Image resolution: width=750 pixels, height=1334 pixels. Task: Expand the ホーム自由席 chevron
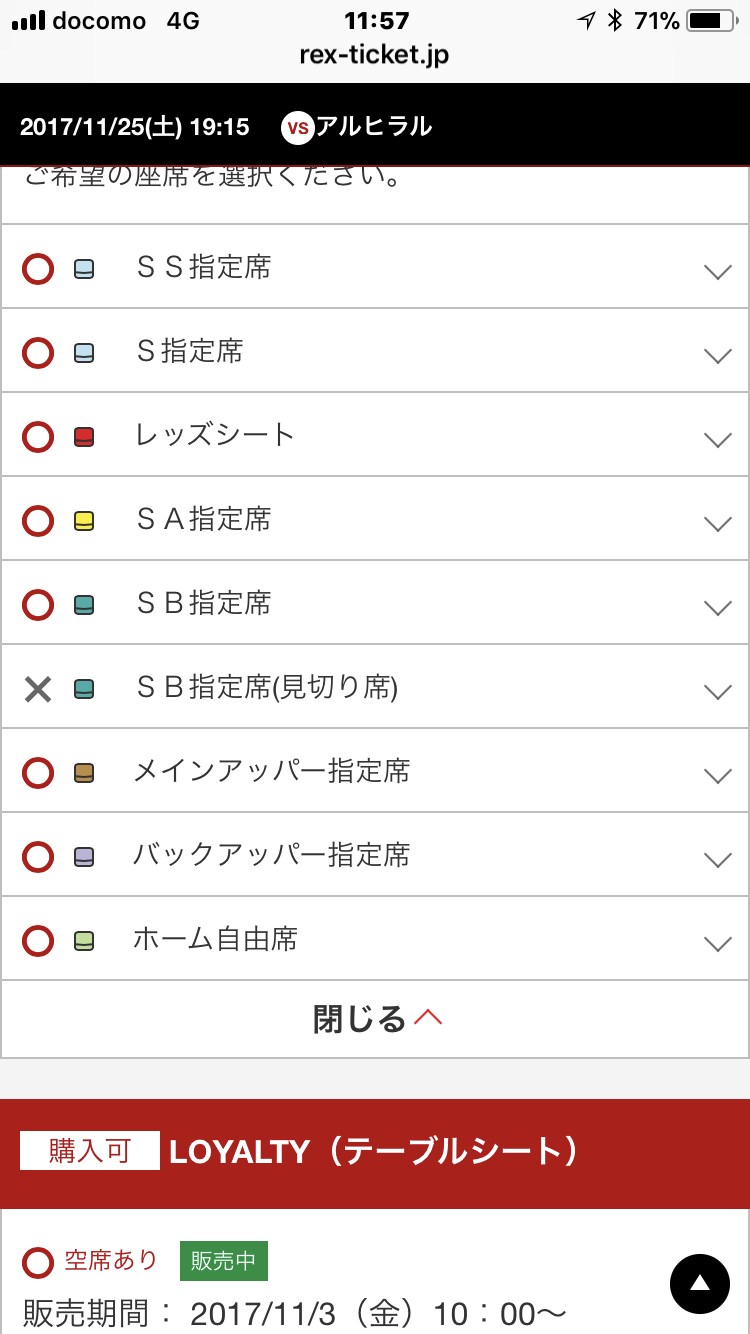(x=718, y=943)
